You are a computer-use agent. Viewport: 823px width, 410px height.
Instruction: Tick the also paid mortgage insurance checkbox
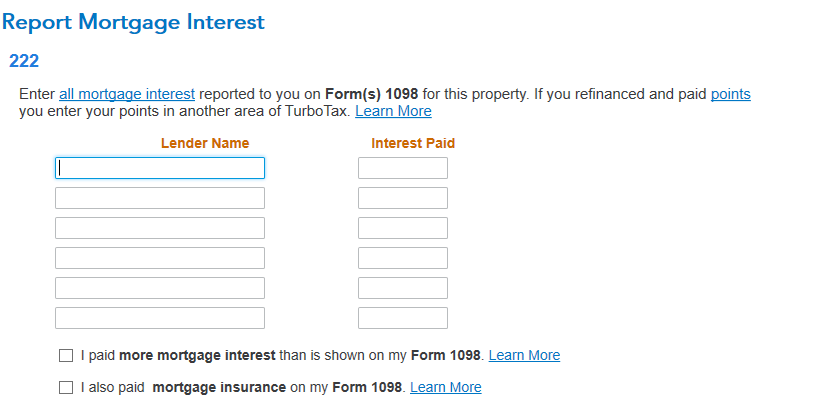pyautogui.click(x=66, y=387)
